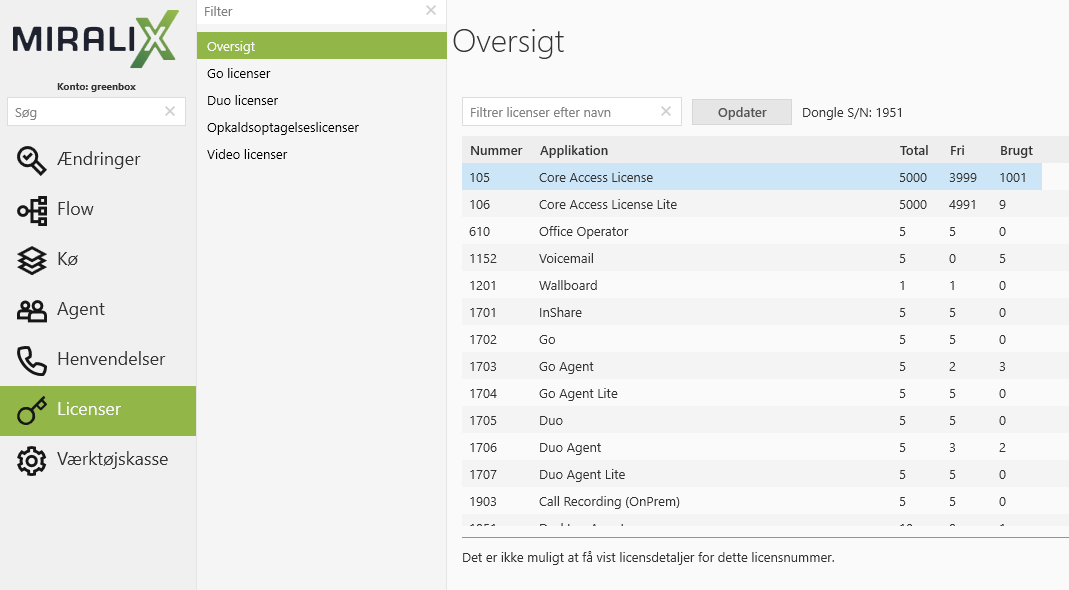Viewport: 1069px width, 590px height.
Task: Select the Oversigt submenu item
Action: pos(322,46)
